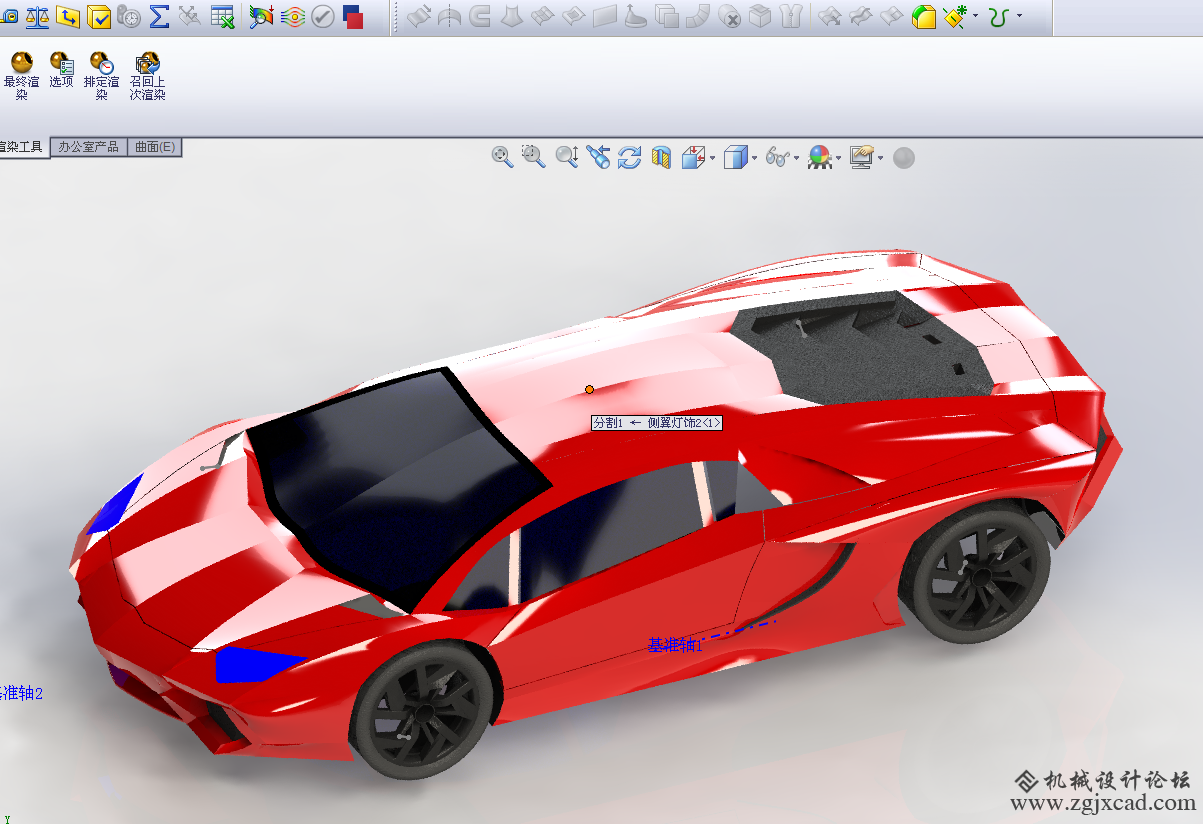The width and height of the screenshot is (1203, 824).
Task: Click the yellow-green solid body icon
Action: point(924,16)
